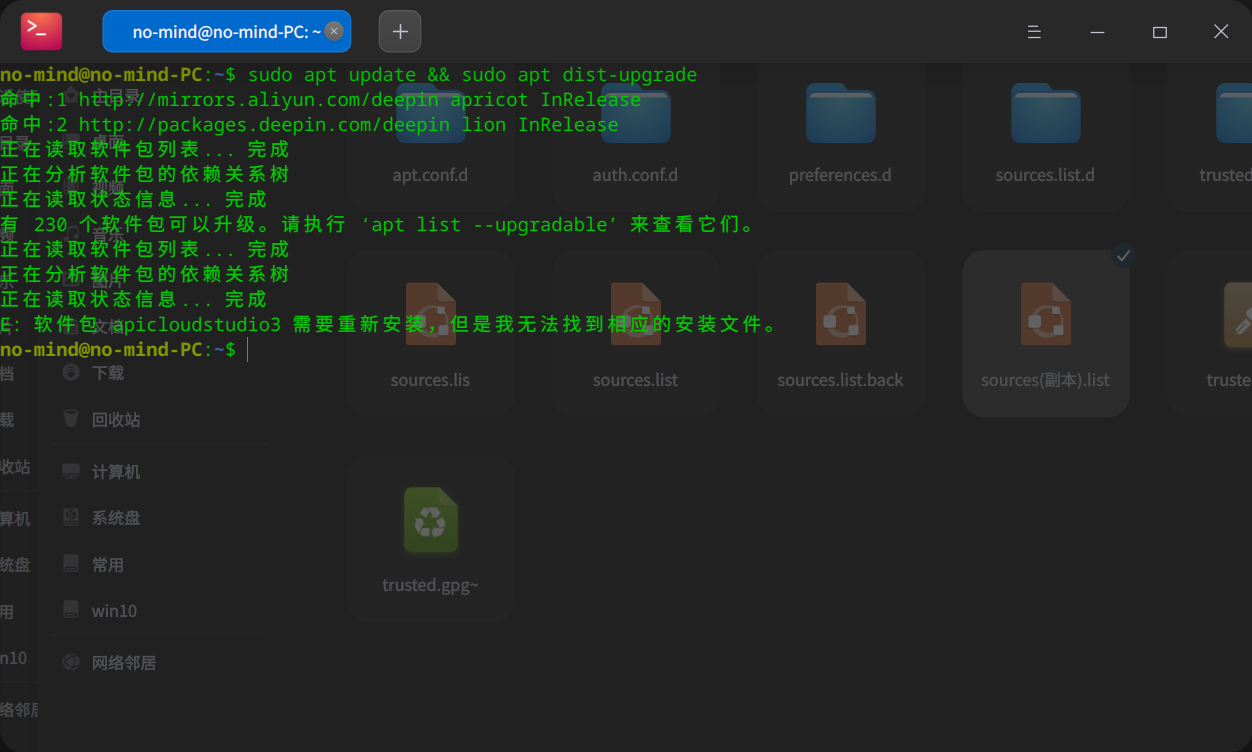Add a new terminal tab with plus button

(400, 31)
